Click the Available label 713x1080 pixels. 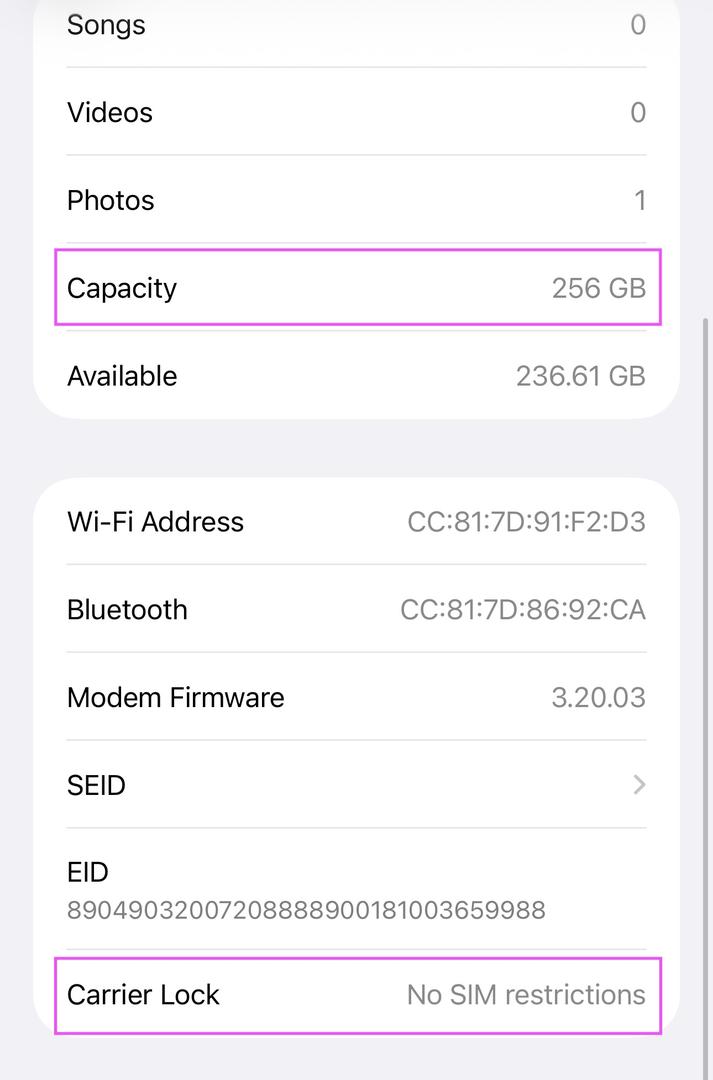(x=122, y=376)
